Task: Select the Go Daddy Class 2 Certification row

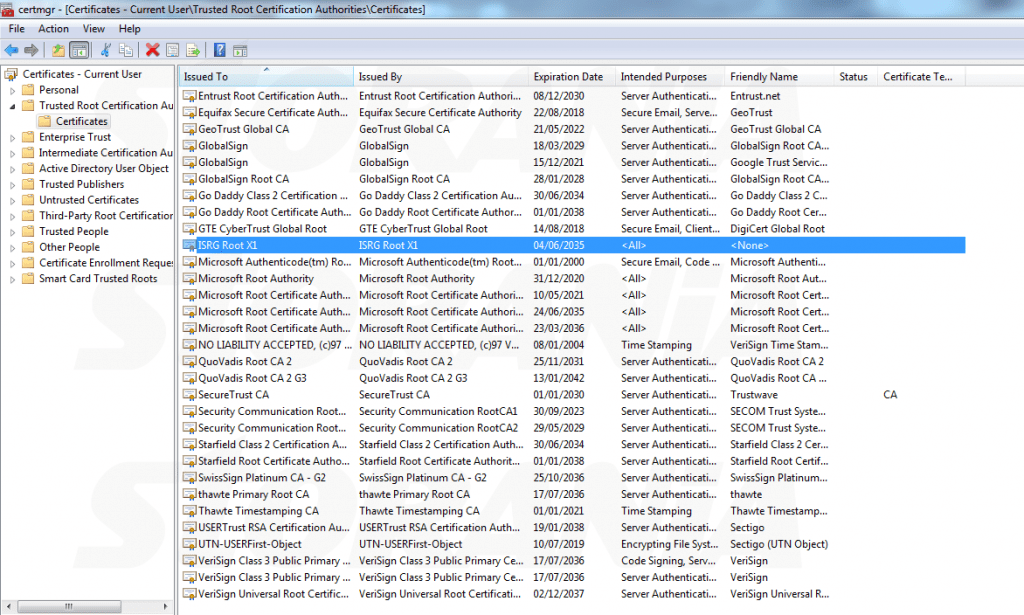Action: coord(572,196)
